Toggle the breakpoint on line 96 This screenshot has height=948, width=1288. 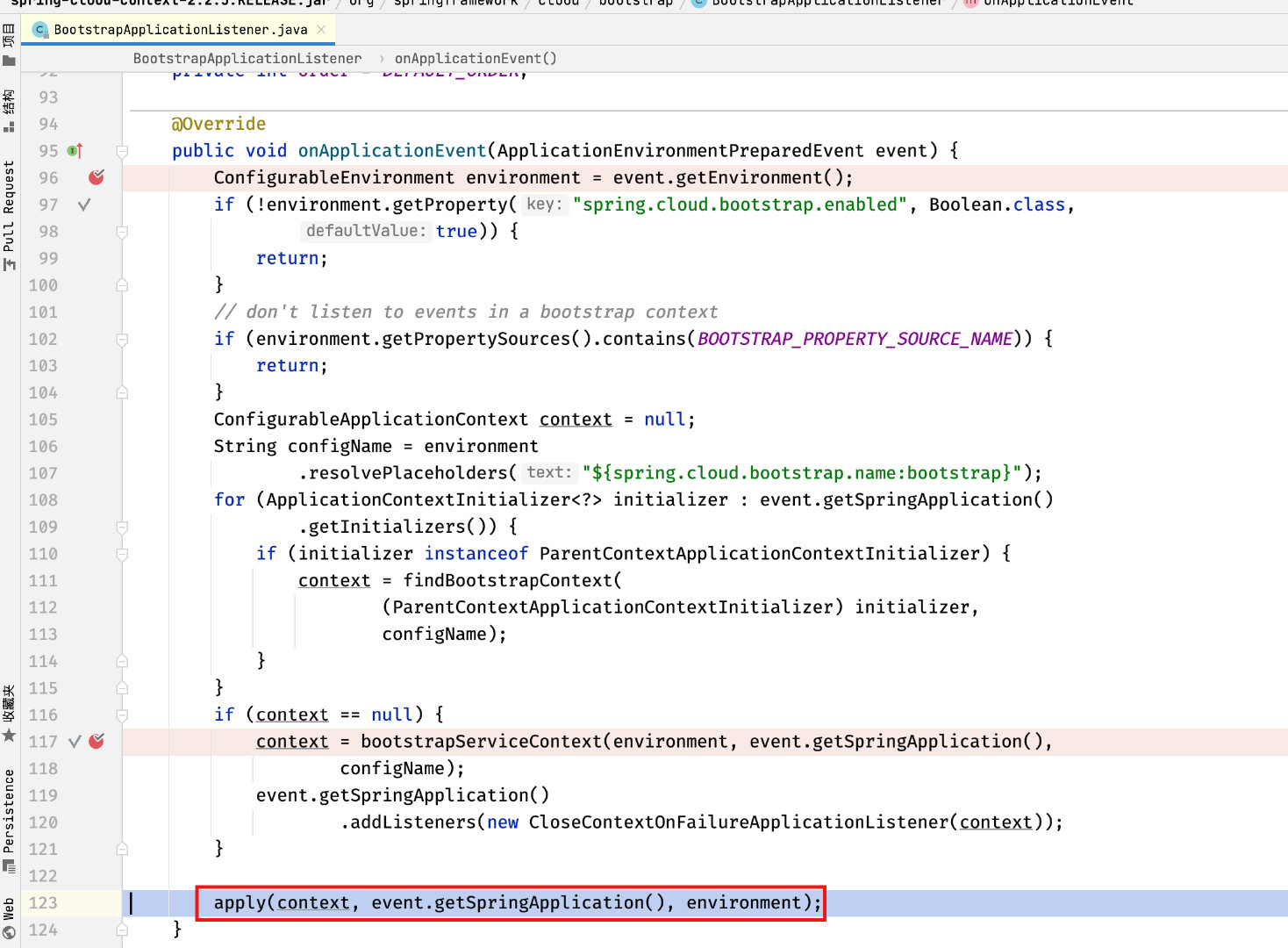(97, 177)
